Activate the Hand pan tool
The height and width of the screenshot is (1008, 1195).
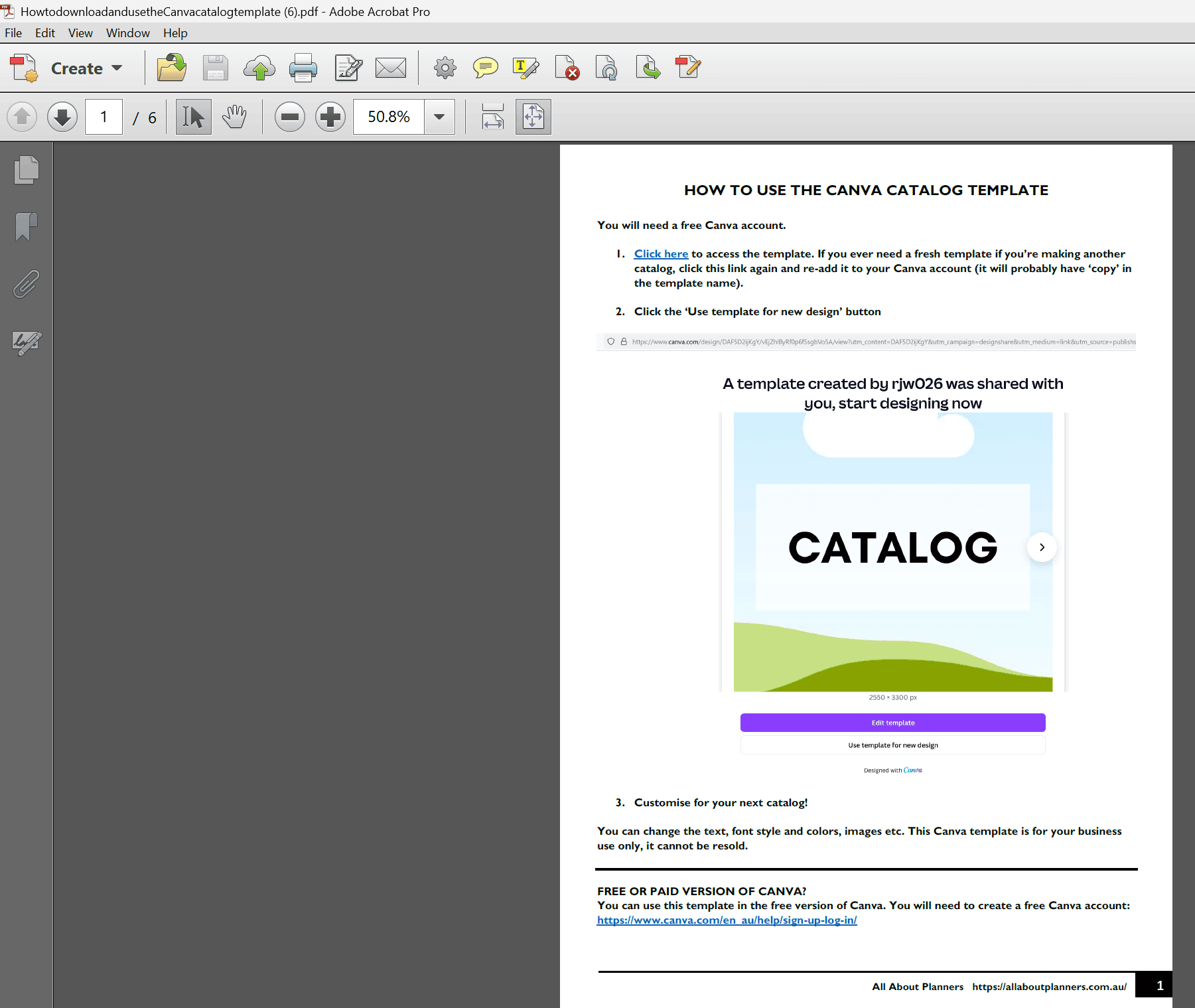pos(234,117)
